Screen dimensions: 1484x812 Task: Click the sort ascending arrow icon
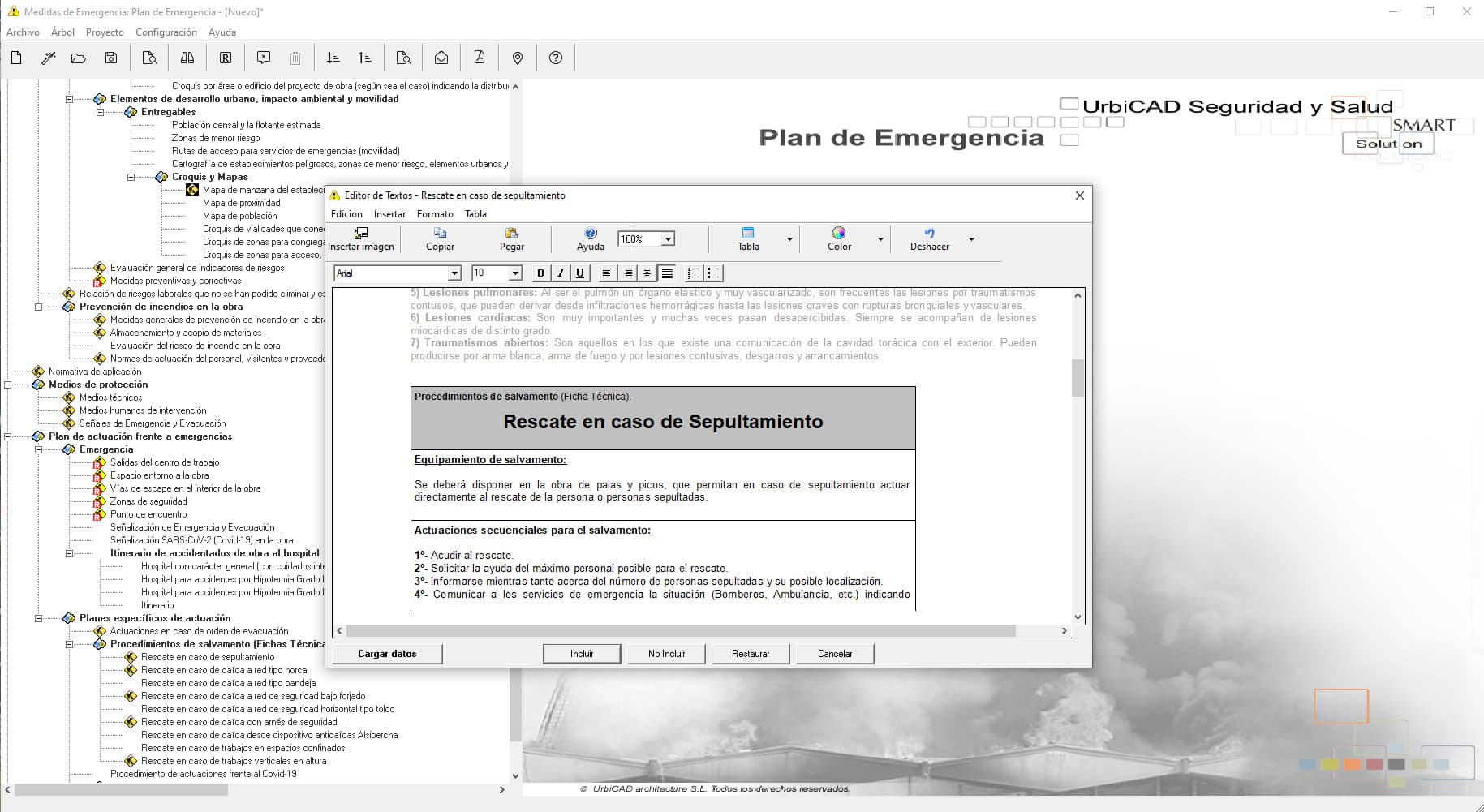coord(365,58)
